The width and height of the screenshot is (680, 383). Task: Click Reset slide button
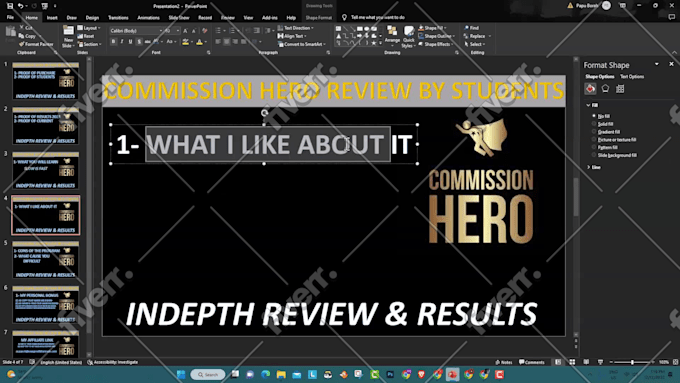tap(86, 36)
